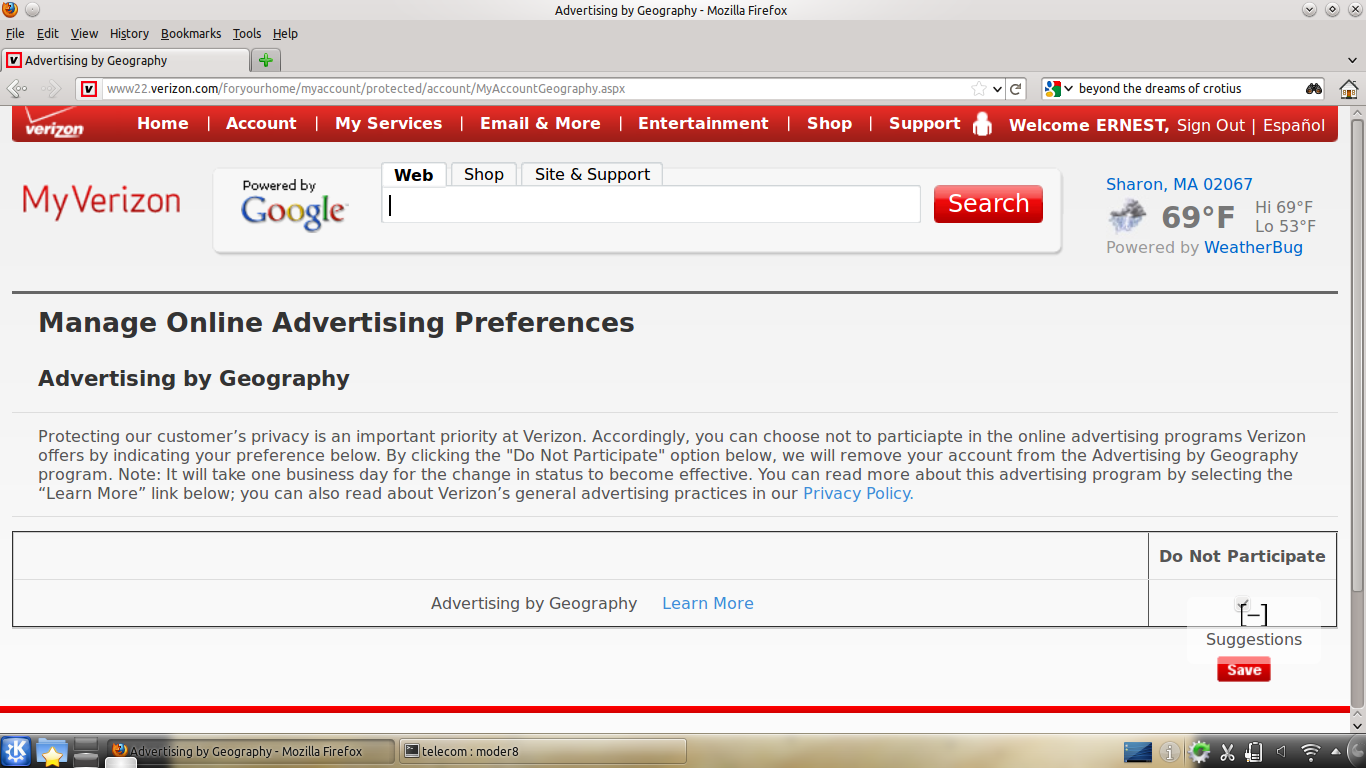Bookmark this page with the star icon

pyautogui.click(x=979, y=89)
